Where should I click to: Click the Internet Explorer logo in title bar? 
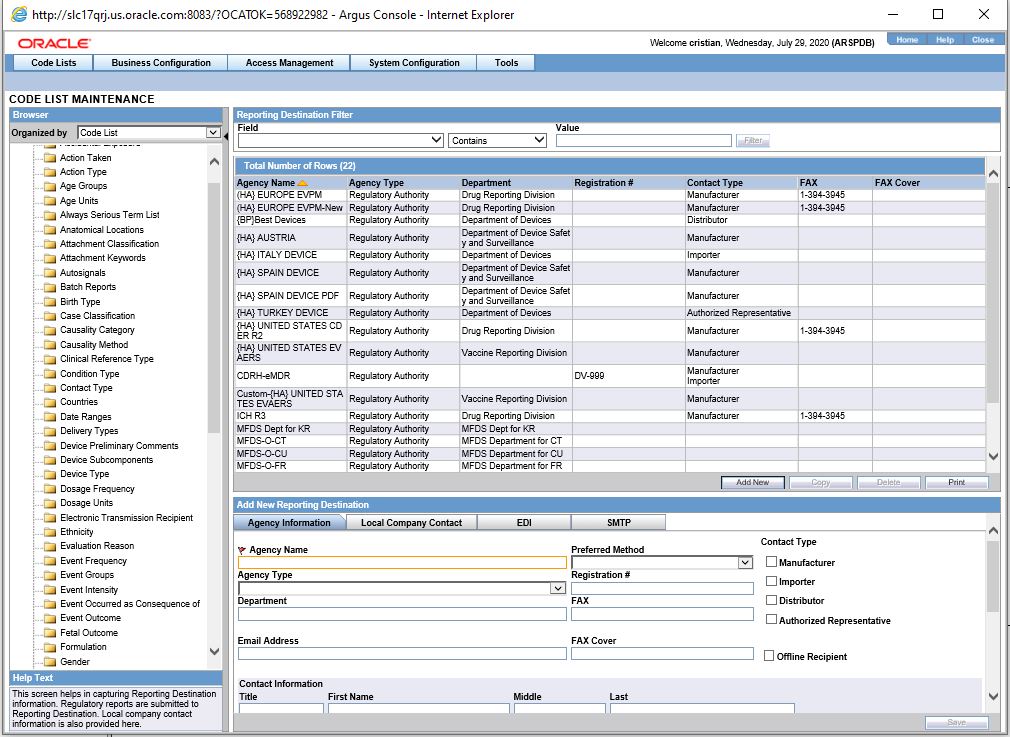point(18,15)
